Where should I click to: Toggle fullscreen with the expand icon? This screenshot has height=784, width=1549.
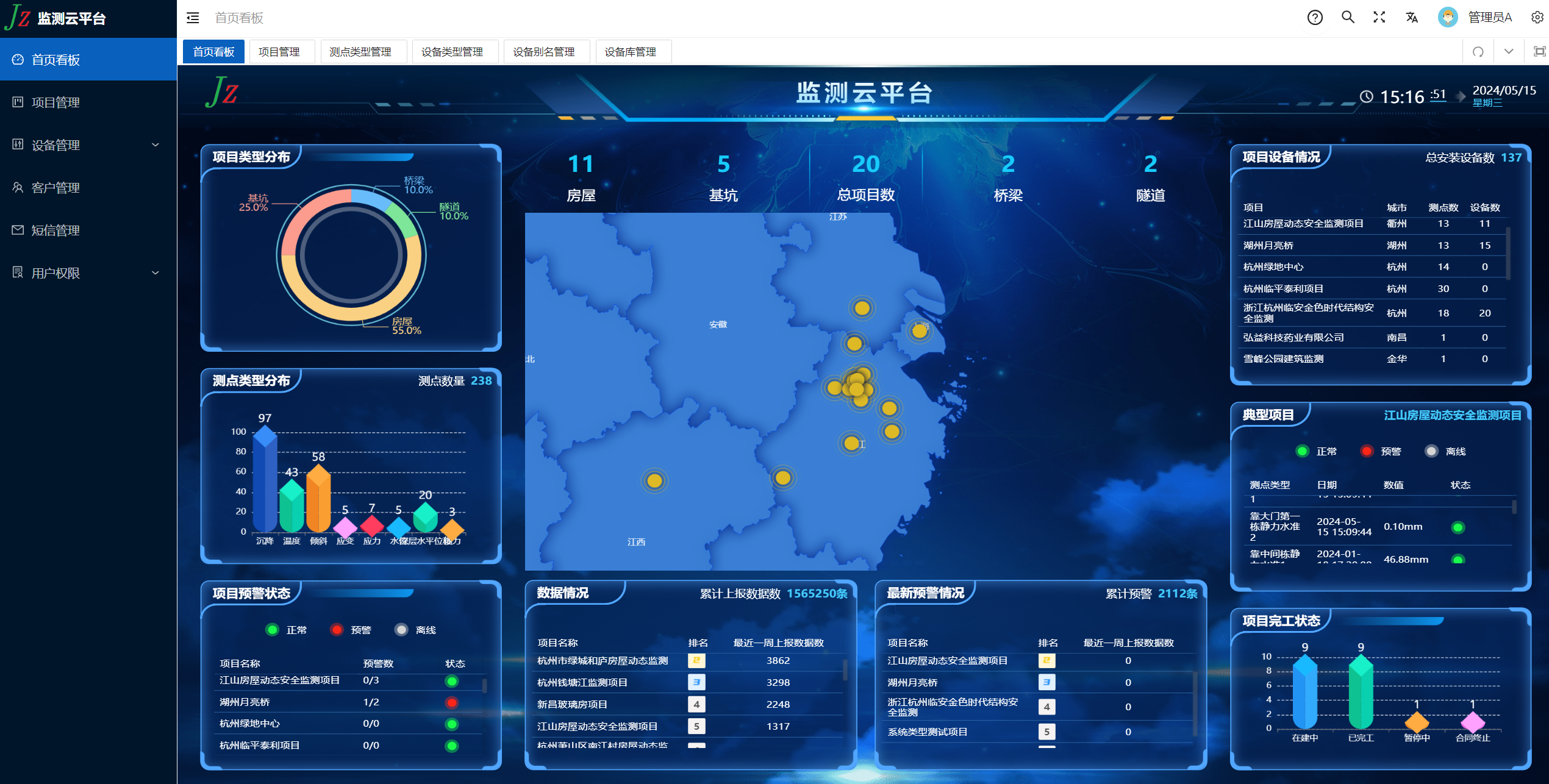tap(1379, 18)
